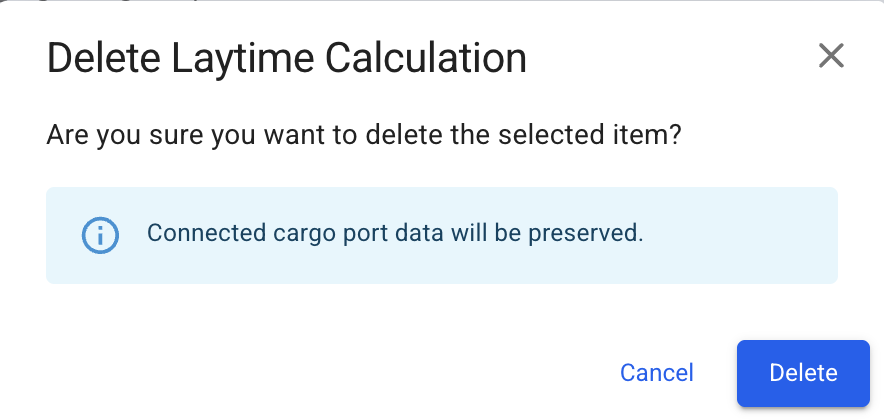The height and width of the screenshot is (420, 884).
Task: Hit the blue Delete confirmation button
Action: coord(803,373)
